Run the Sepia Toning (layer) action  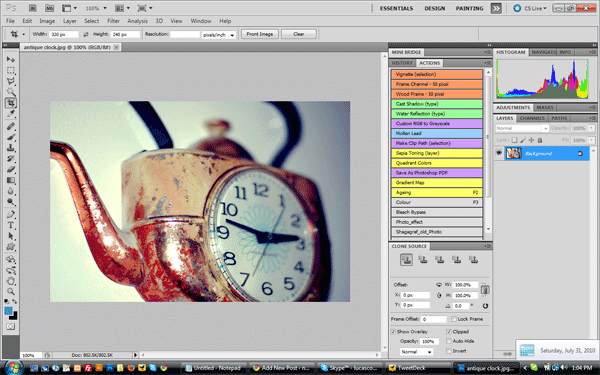click(x=437, y=153)
